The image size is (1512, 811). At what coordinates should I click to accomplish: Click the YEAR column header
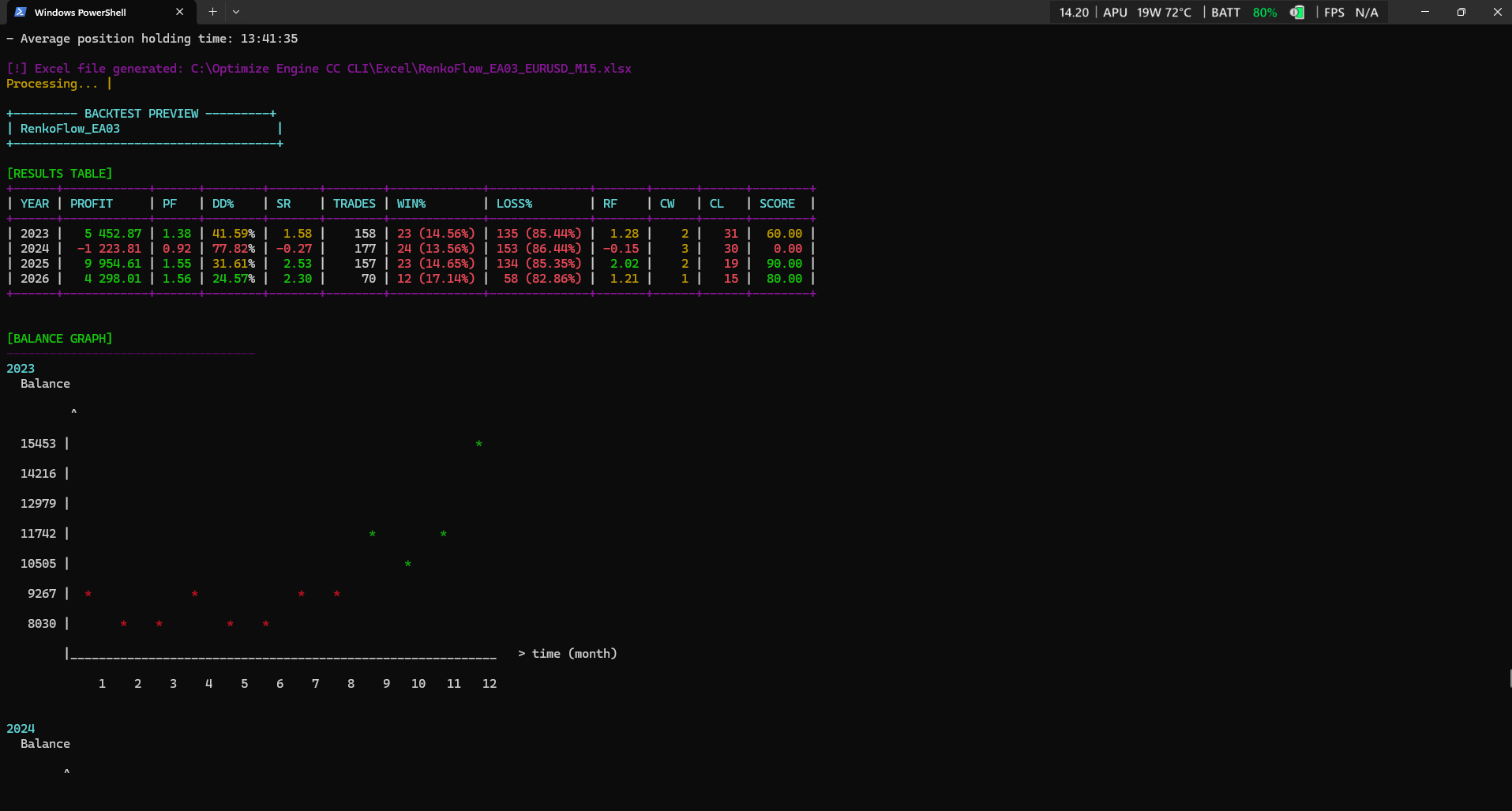35,204
